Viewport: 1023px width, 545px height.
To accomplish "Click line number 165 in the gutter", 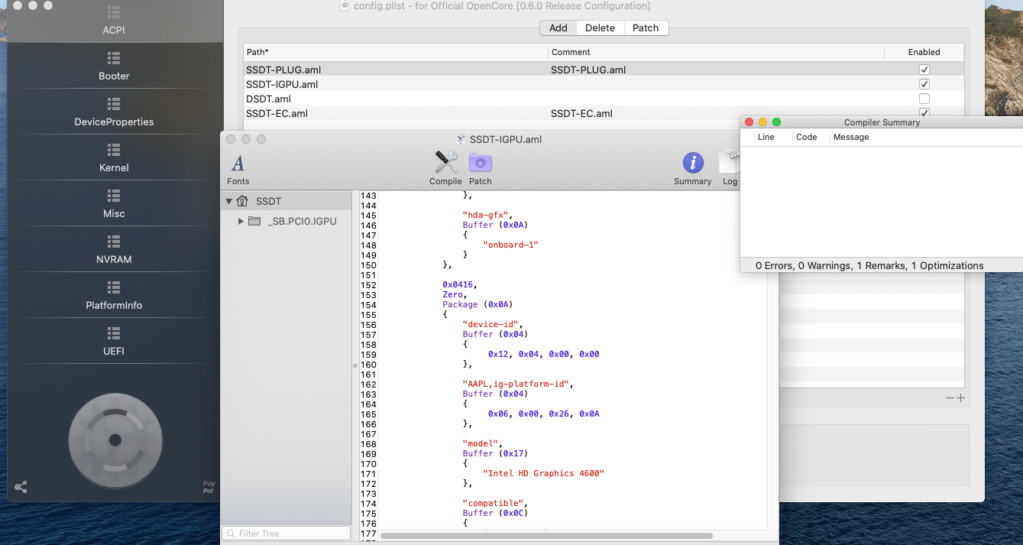I will click(368, 414).
